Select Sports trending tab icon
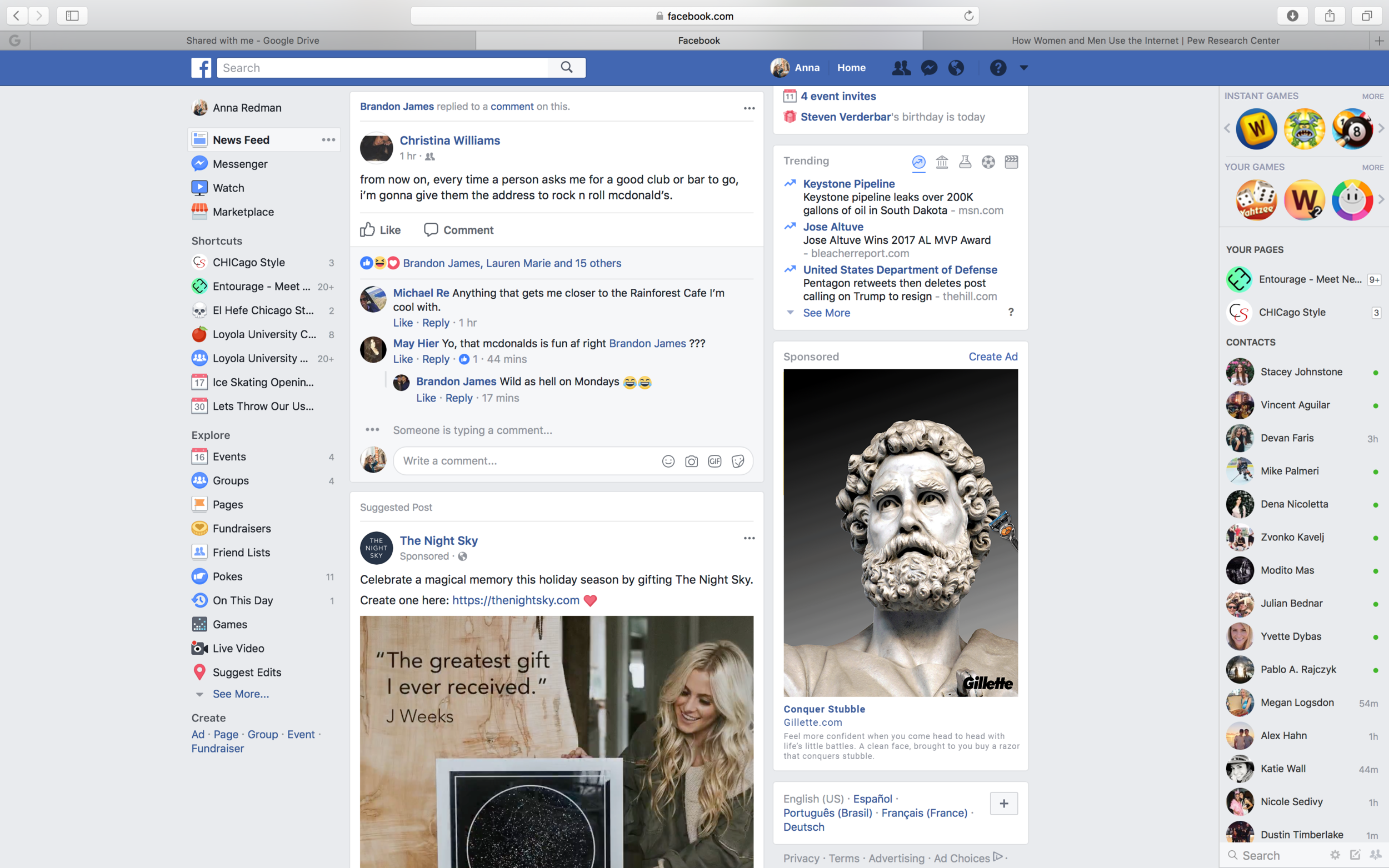 [988, 162]
